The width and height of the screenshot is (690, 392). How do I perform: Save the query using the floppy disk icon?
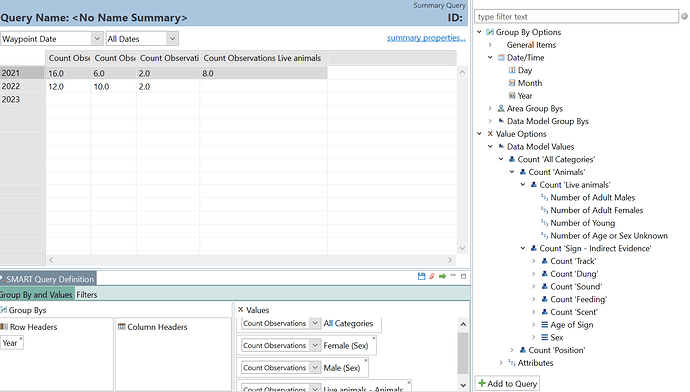[421, 276]
